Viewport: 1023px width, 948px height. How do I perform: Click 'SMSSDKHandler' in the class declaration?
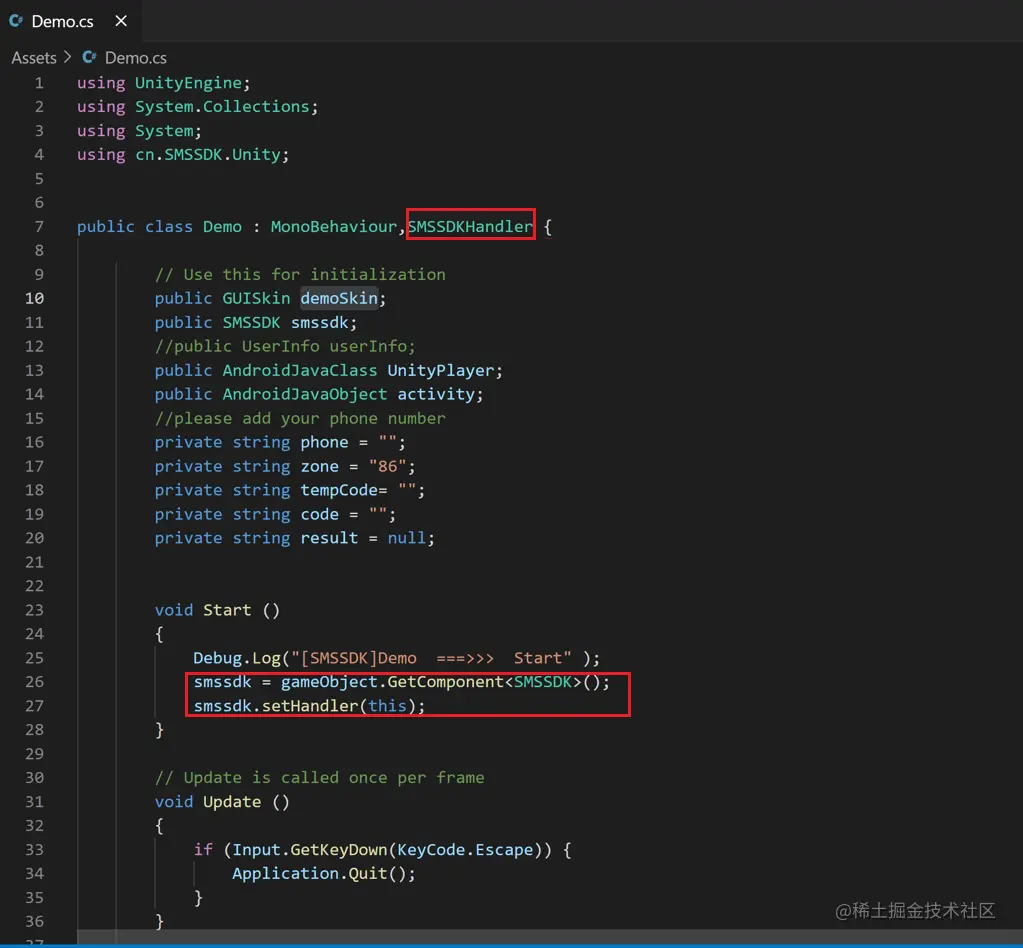tap(470, 226)
